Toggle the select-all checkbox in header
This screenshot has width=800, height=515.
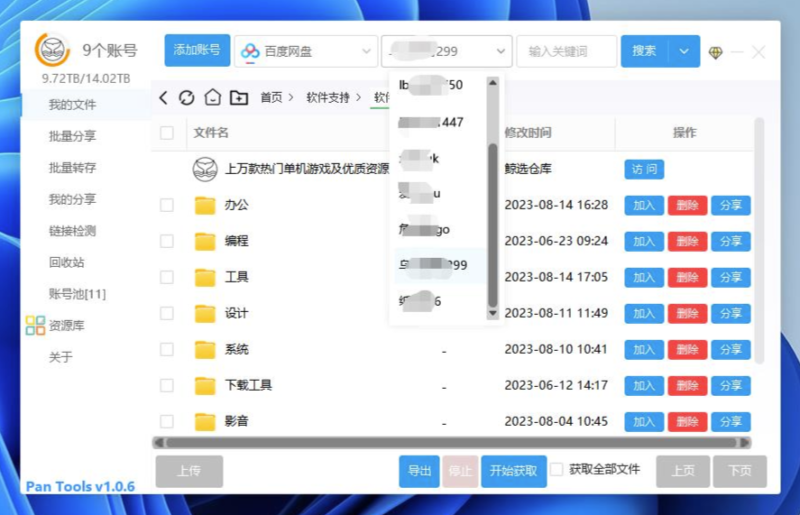pos(167,133)
